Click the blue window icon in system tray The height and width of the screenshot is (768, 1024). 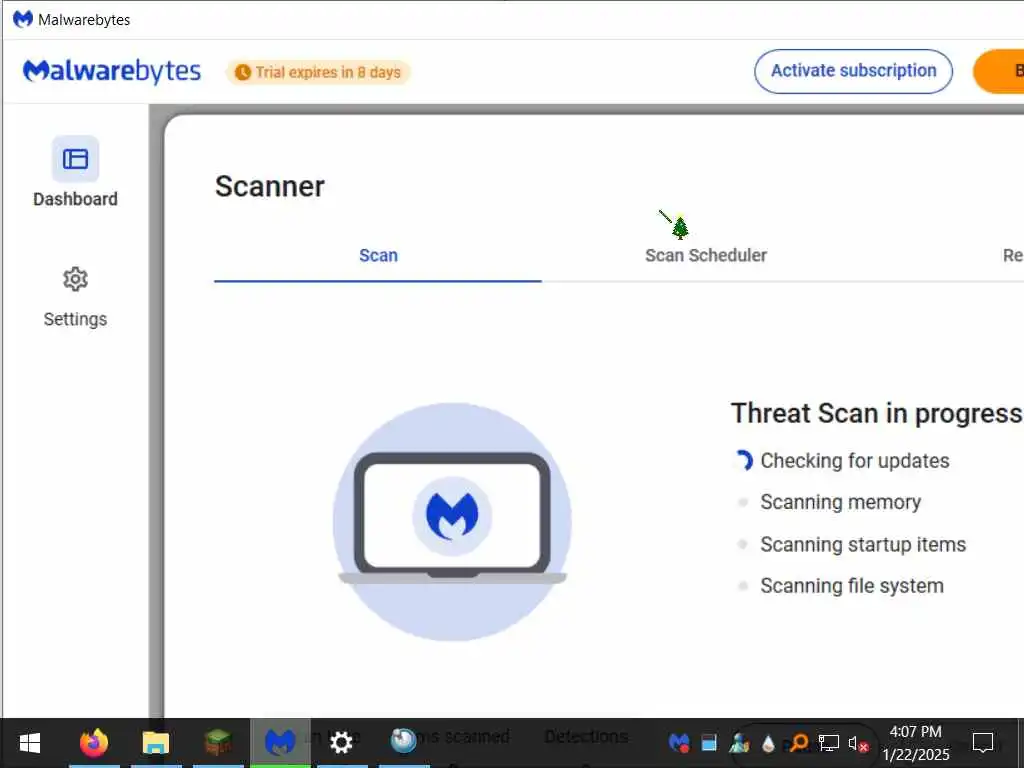tap(709, 743)
